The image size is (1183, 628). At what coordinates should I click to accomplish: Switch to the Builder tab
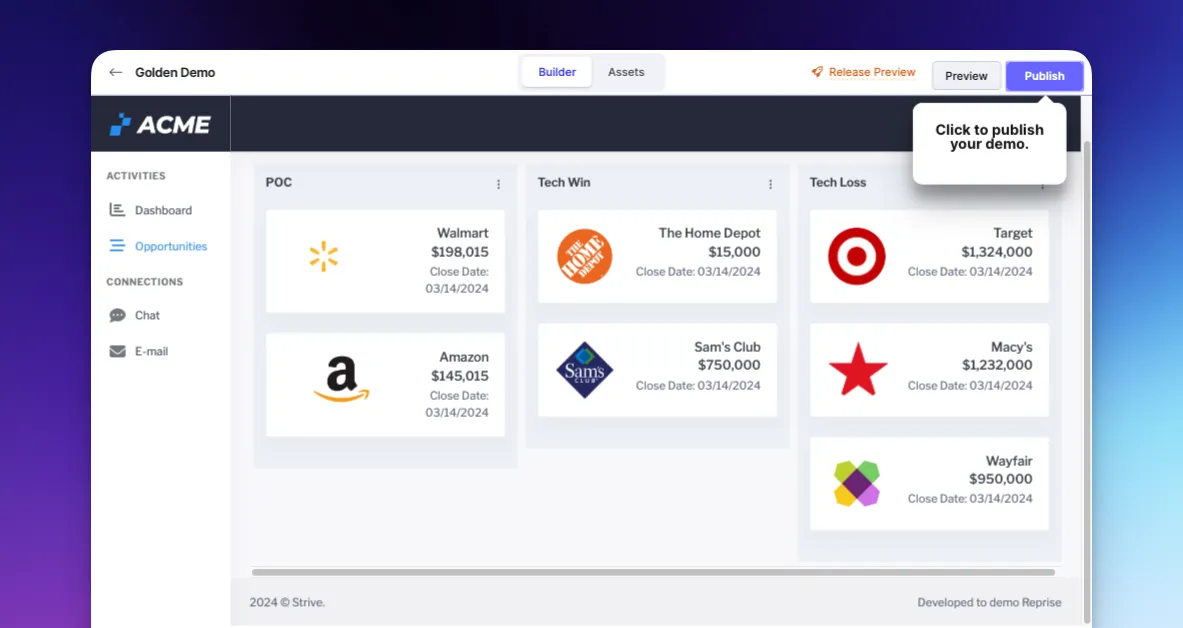pos(557,72)
